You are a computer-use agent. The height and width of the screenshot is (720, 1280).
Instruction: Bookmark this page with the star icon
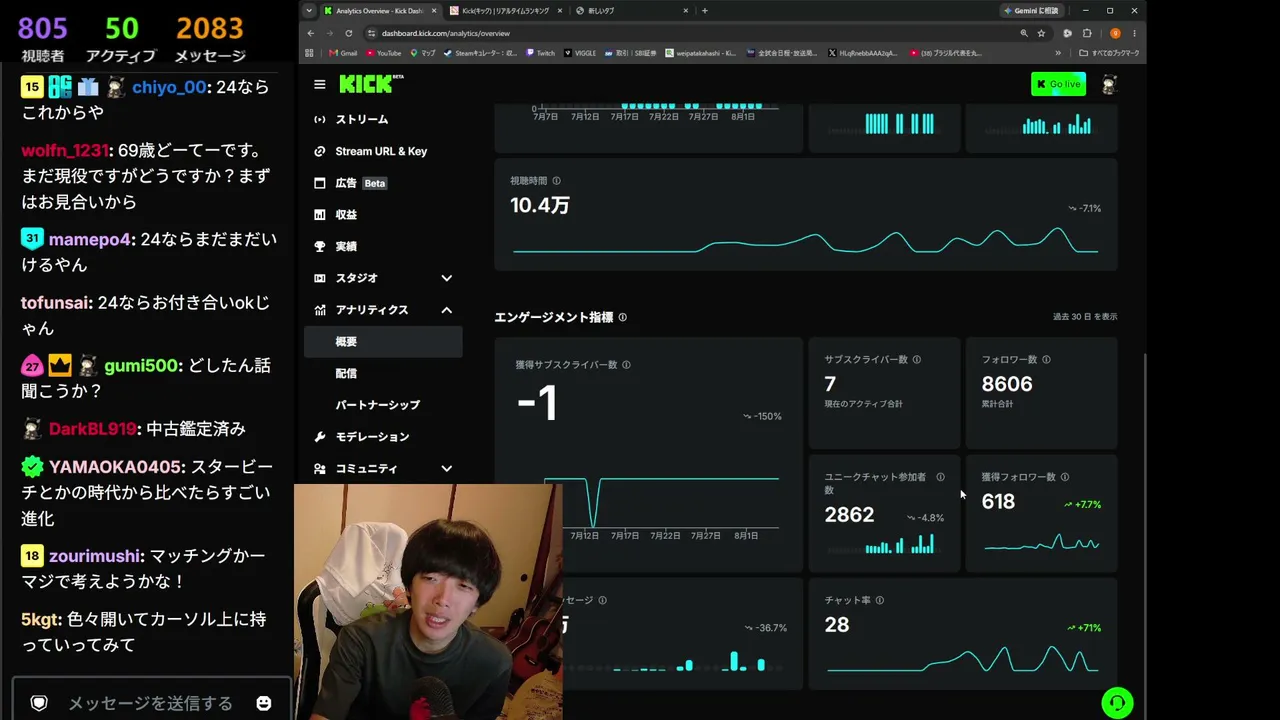(1041, 33)
